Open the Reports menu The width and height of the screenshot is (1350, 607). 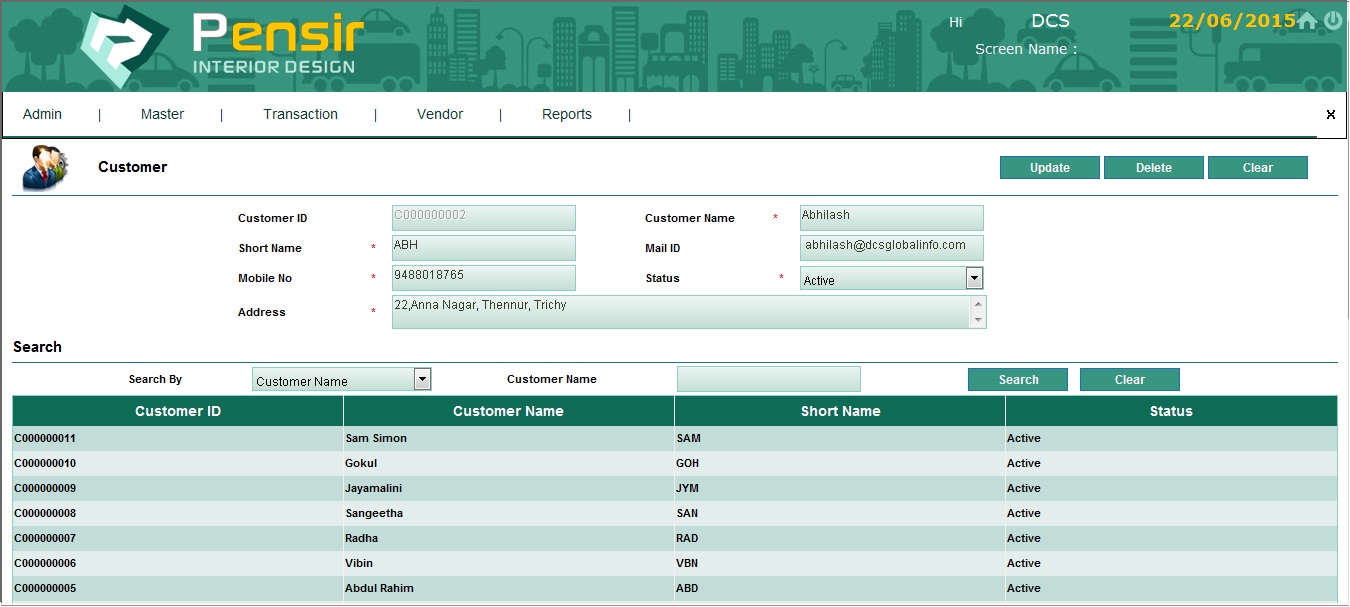567,115
